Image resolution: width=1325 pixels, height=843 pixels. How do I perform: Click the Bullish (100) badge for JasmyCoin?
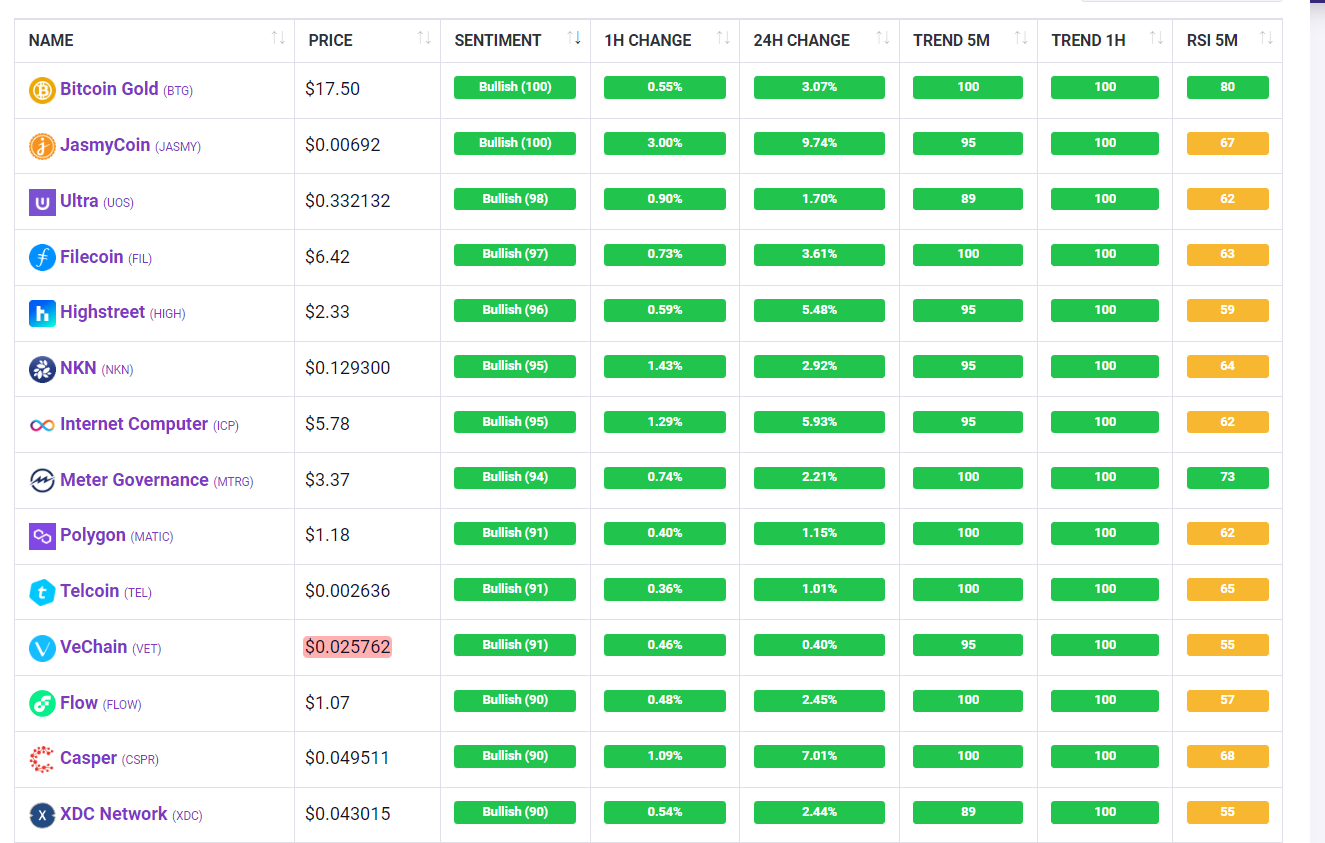pos(514,143)
